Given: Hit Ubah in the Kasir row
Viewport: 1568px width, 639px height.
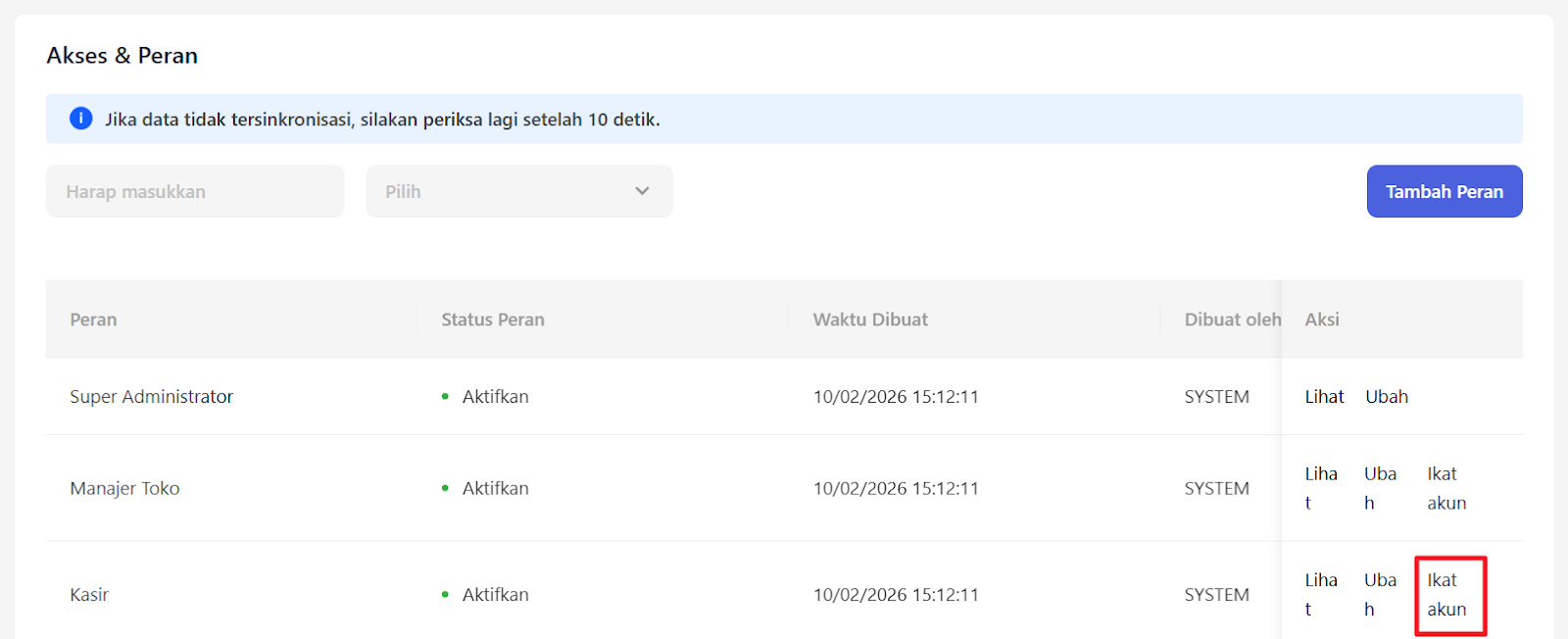Looking at the screenshot, I should pos(1380,595).
